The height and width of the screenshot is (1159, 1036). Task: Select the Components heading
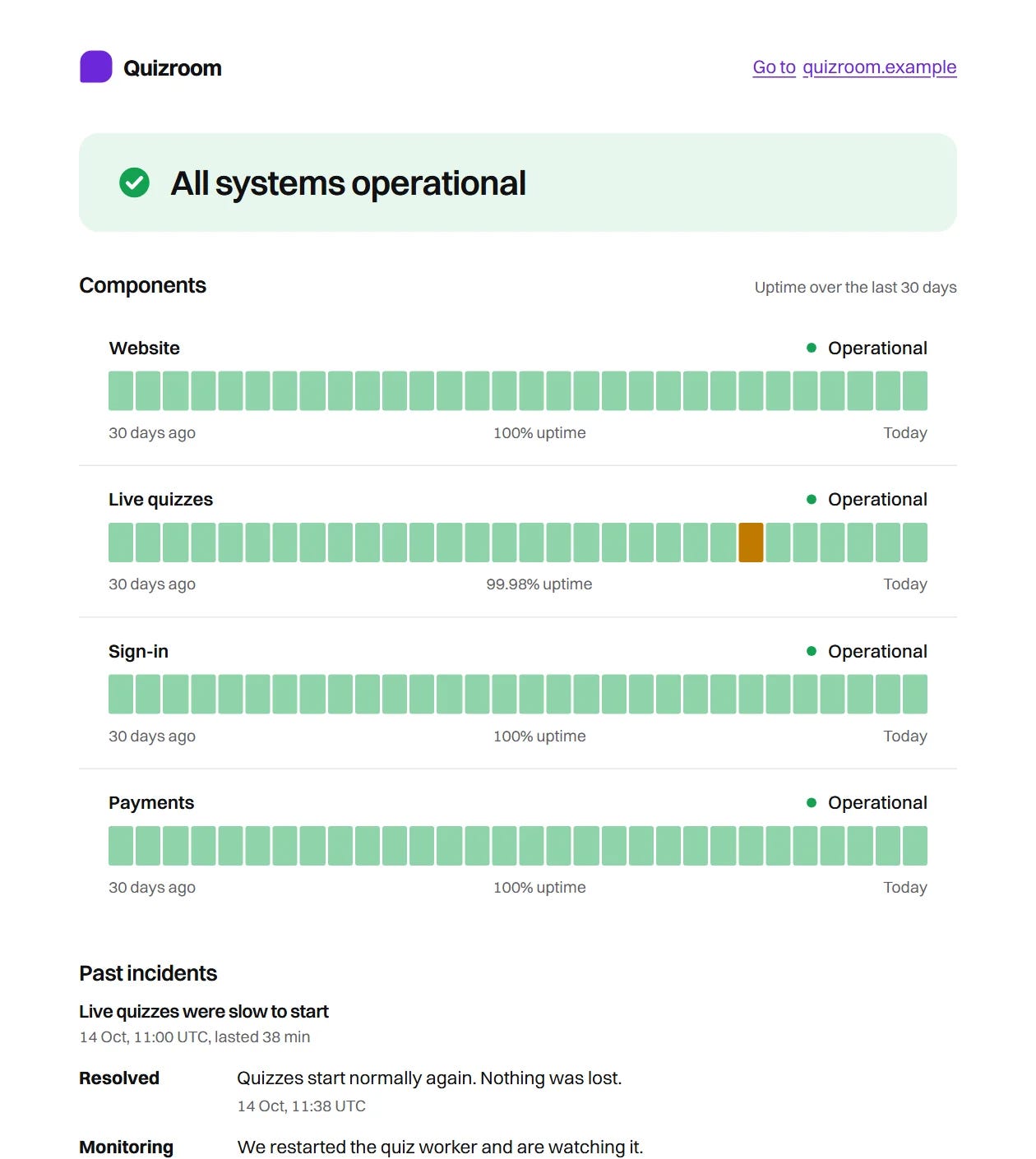click(x=142, y=285)
